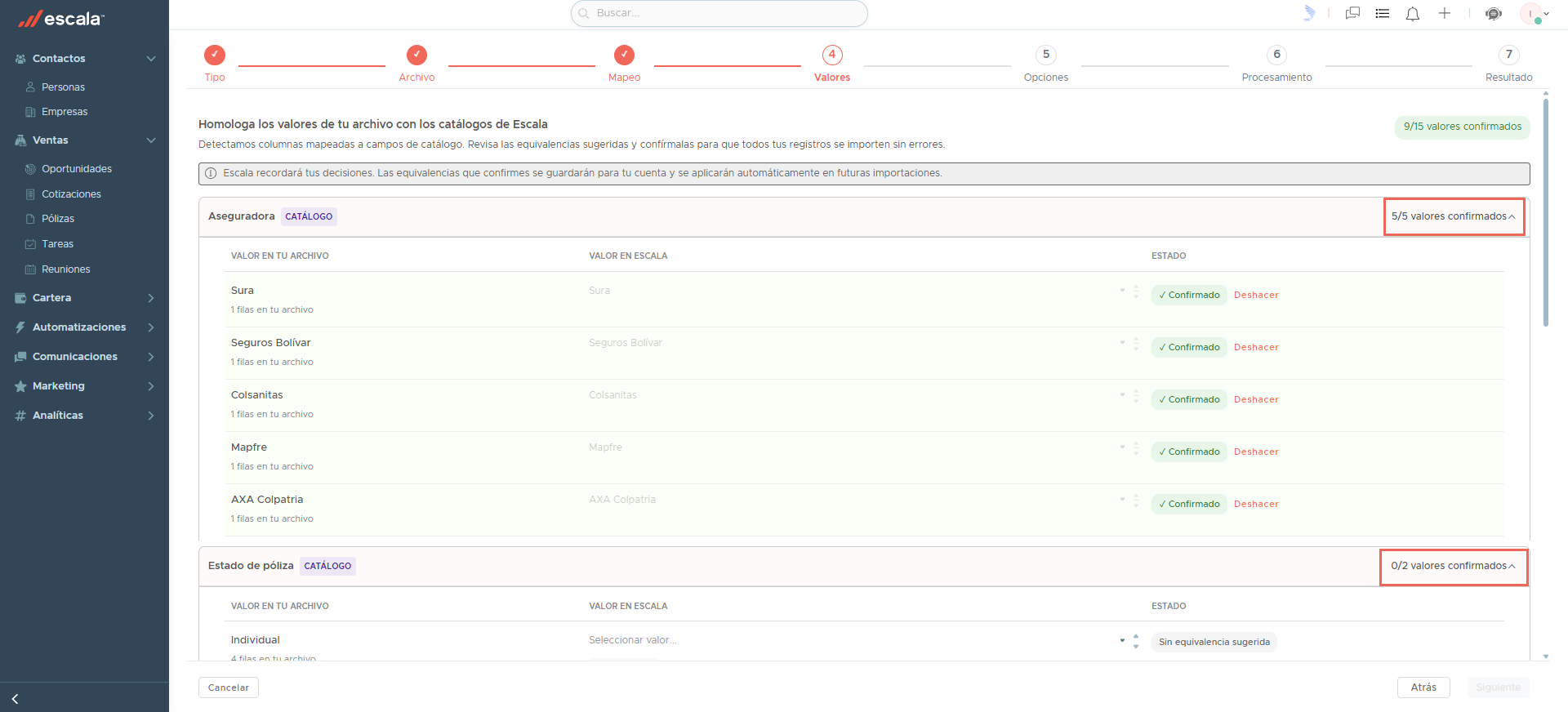The width and height of the screenshot is (1568, 712).
Task: Expand the Automatizaciones menu chevron
Action: coord(151,327)
